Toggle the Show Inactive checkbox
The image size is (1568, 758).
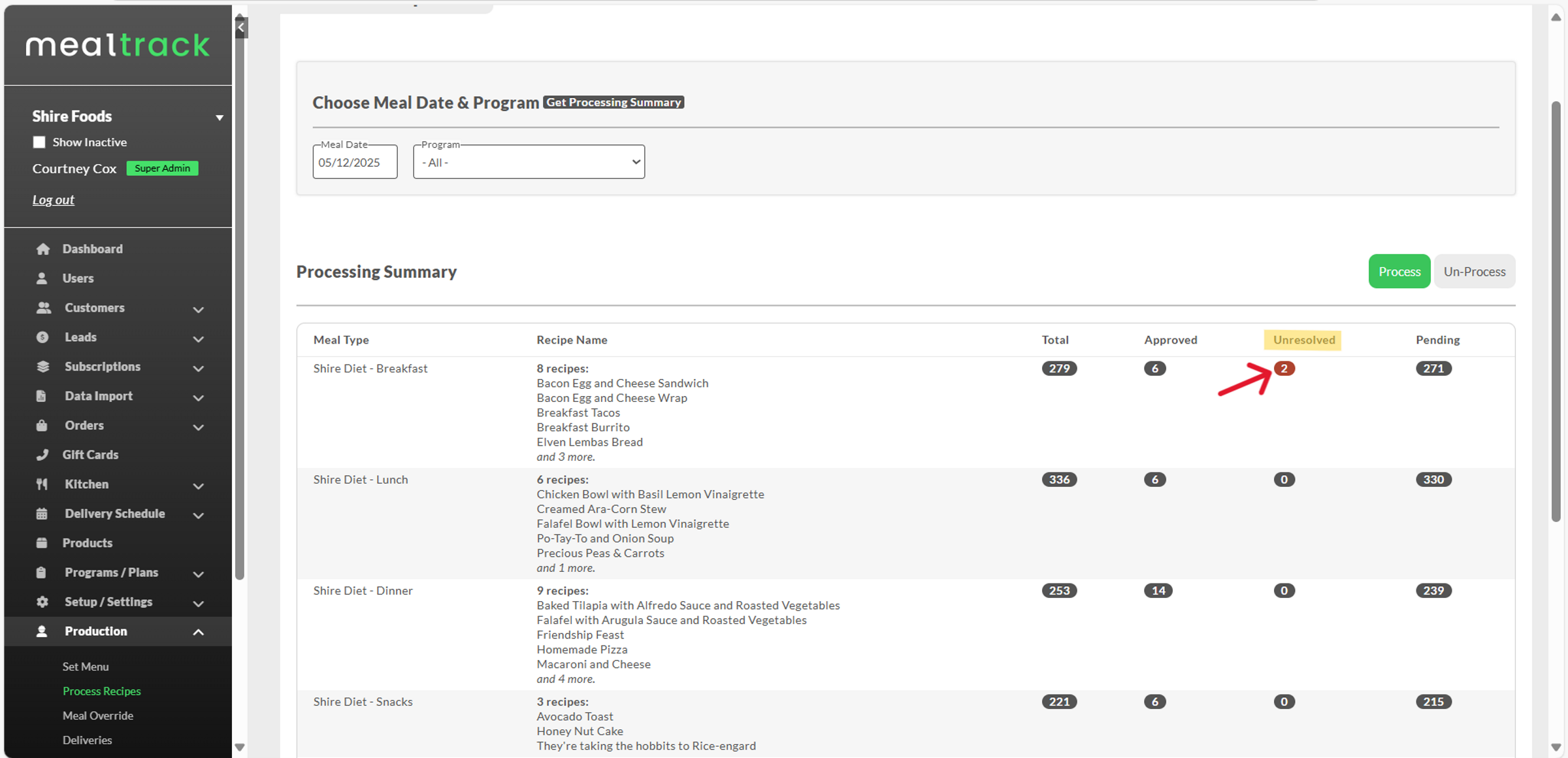[x=39, y=142]
